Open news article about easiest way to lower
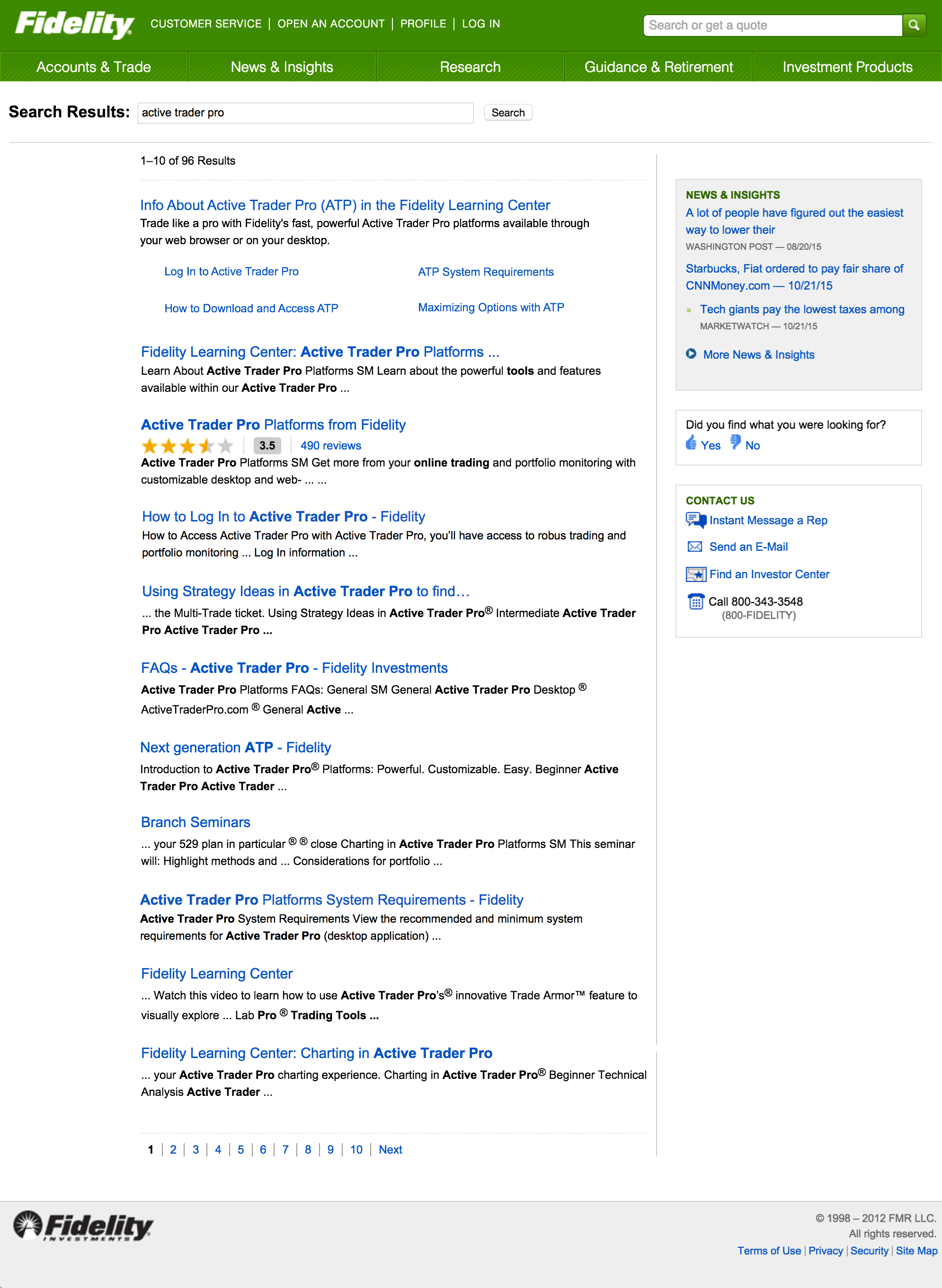 coord(794,221)
